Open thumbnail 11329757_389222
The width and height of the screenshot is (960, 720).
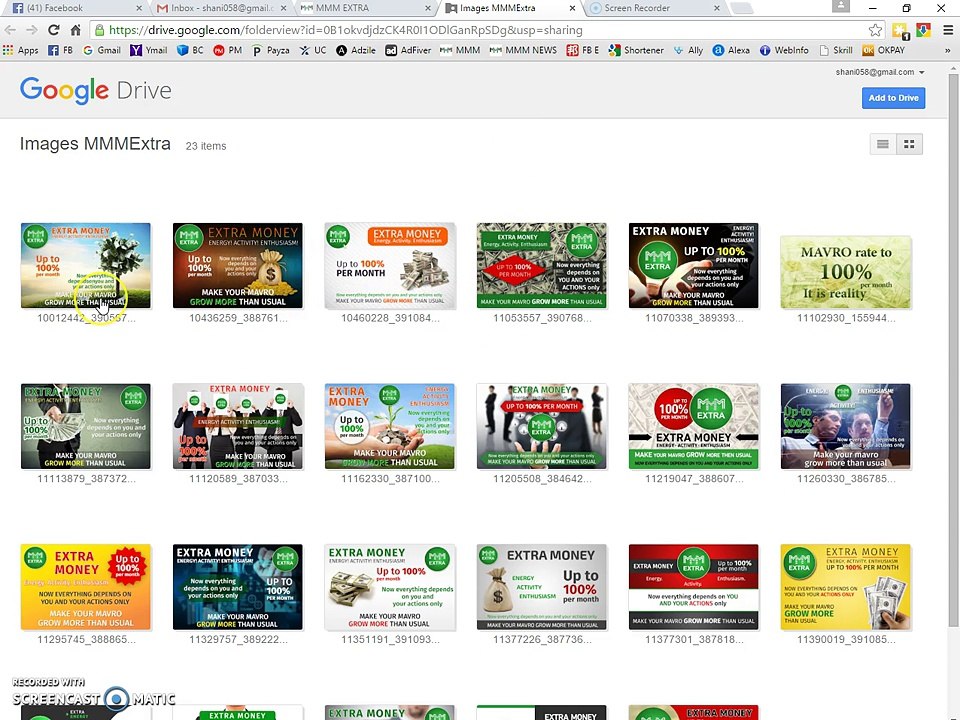coord(238,587)
